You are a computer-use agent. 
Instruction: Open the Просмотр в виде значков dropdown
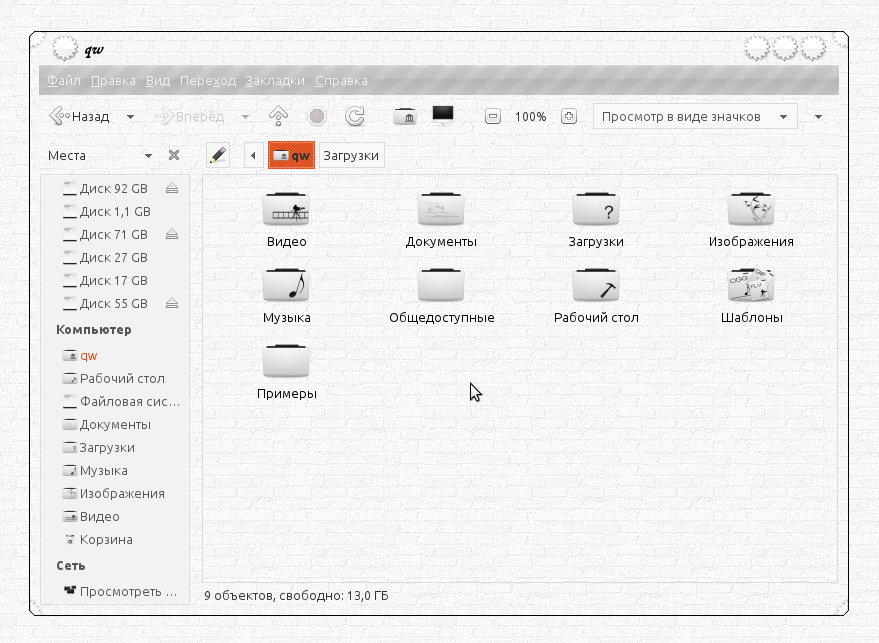pos(695,117)
